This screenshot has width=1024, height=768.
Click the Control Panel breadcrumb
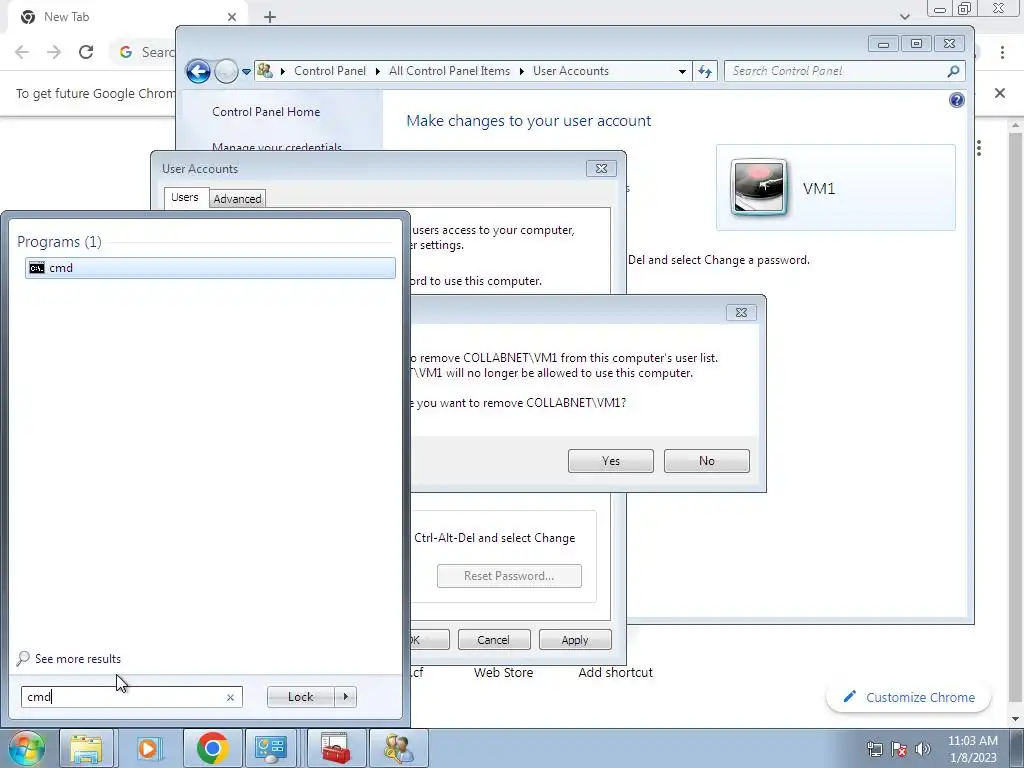point(330,71)
